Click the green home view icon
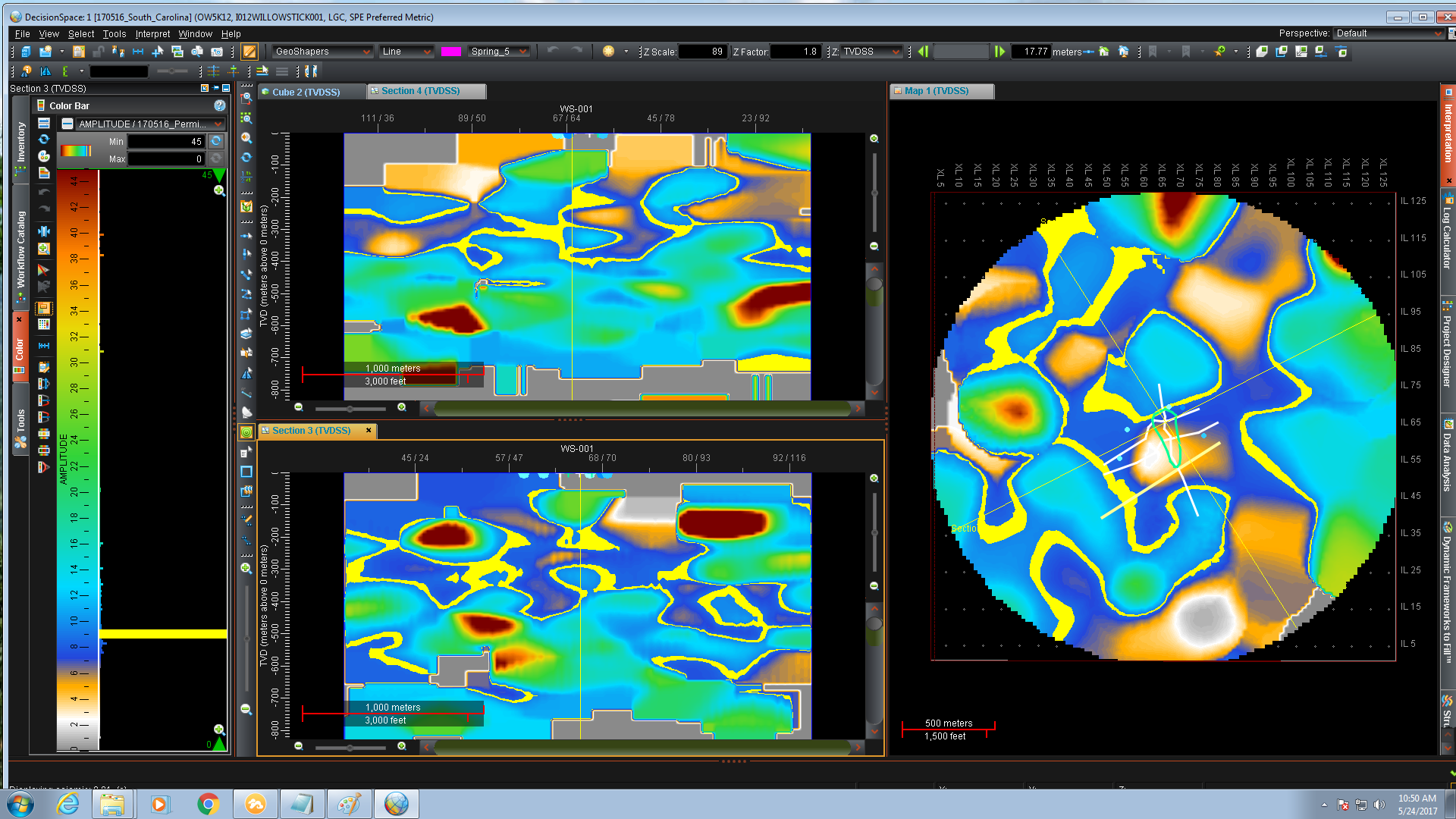1456x819 pixels. [x=1104, y=52]
